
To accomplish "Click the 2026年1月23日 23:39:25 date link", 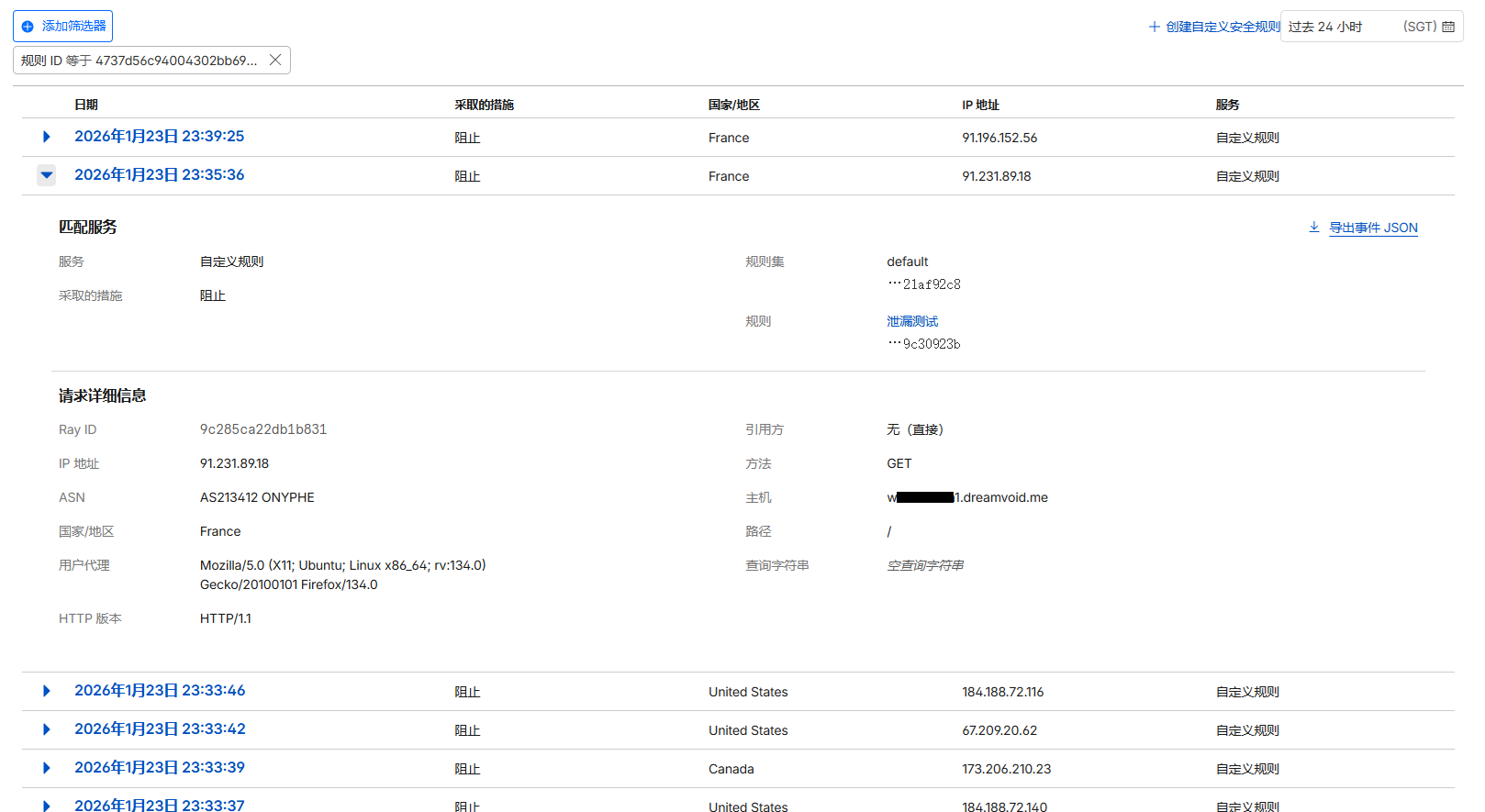I will (x=159, y=137).
